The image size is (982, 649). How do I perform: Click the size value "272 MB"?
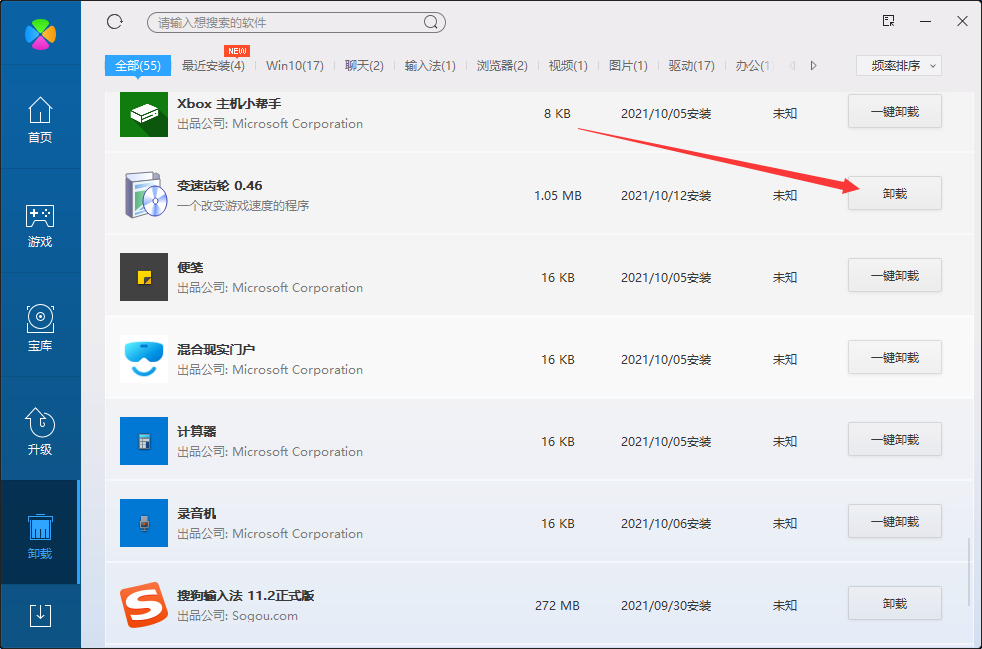coord(557,606)
